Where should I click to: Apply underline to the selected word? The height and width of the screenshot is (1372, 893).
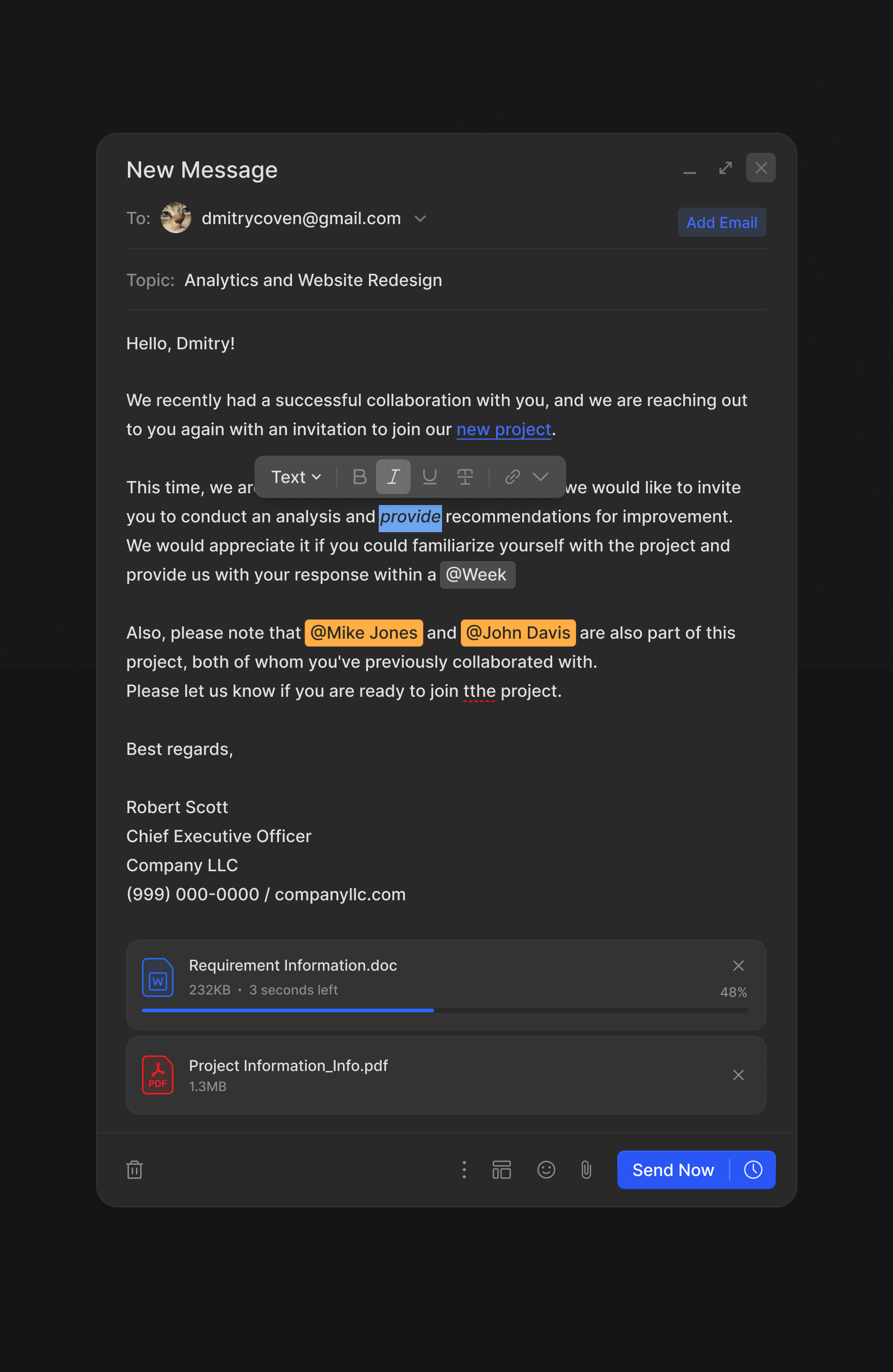[x=429, y=477]
